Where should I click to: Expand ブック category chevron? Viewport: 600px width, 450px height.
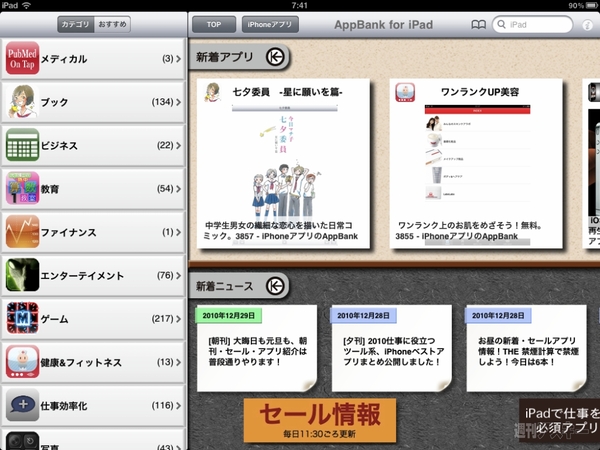(178, 102)
